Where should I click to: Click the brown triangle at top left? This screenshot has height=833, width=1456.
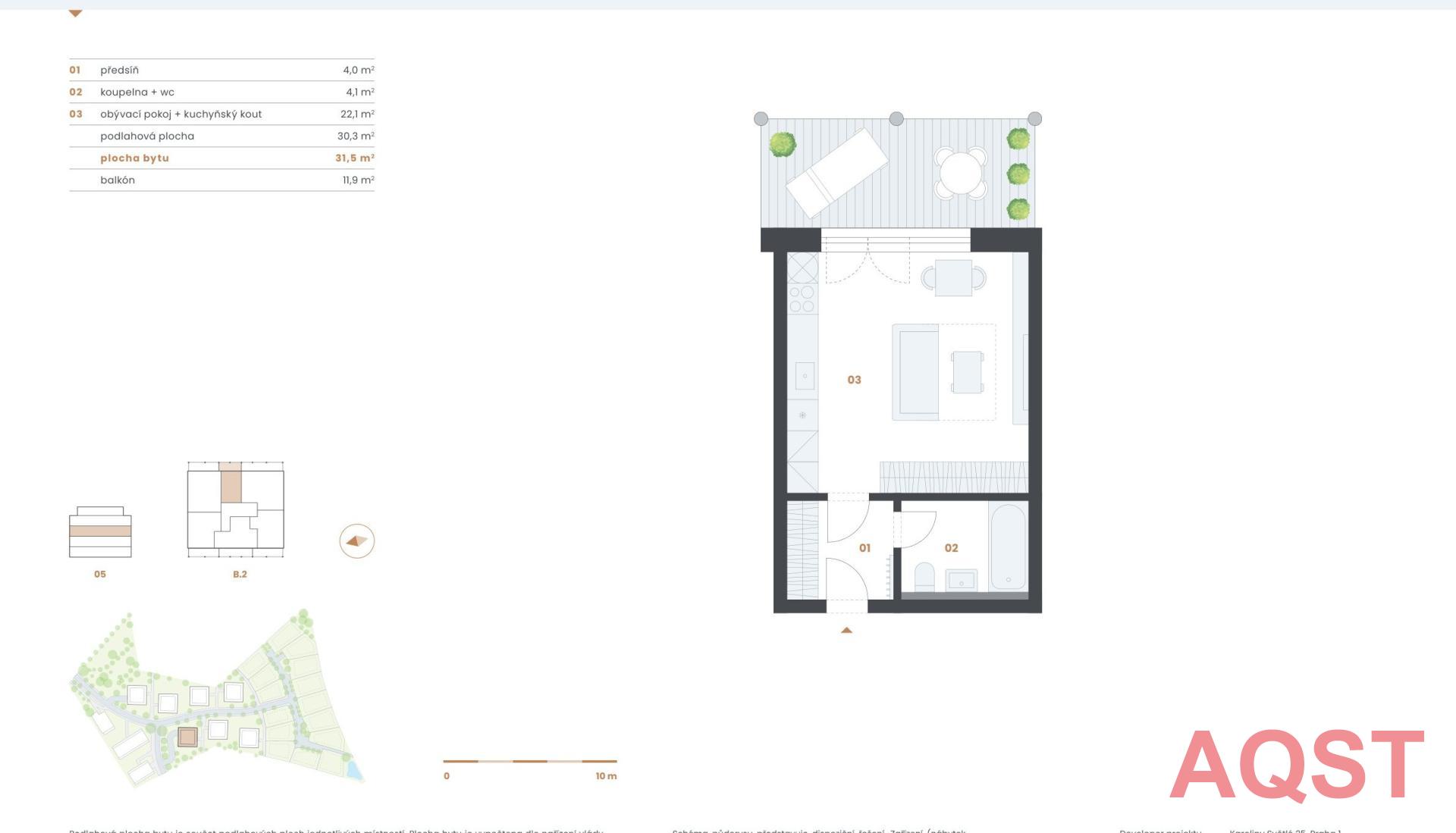[x=75, y=14]
